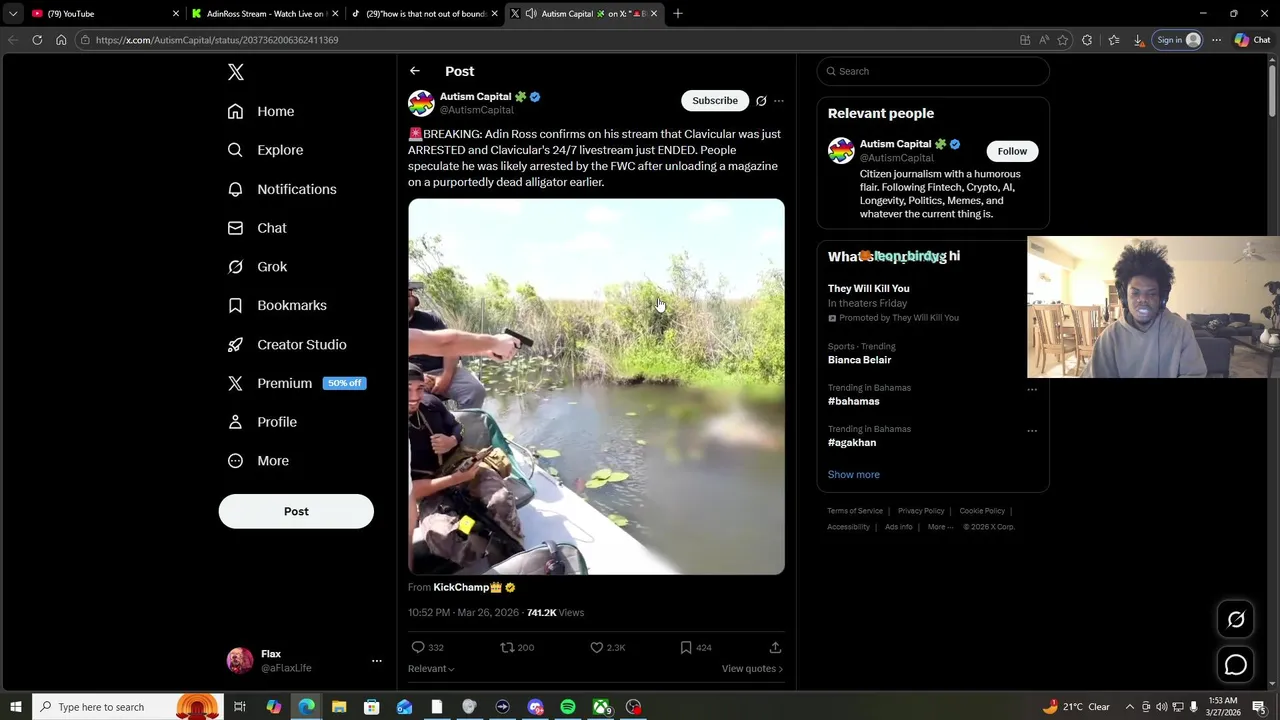Screen dimensions: 1280x720
Task: Click the reply icon with 332
Action: tap(418, 647)
